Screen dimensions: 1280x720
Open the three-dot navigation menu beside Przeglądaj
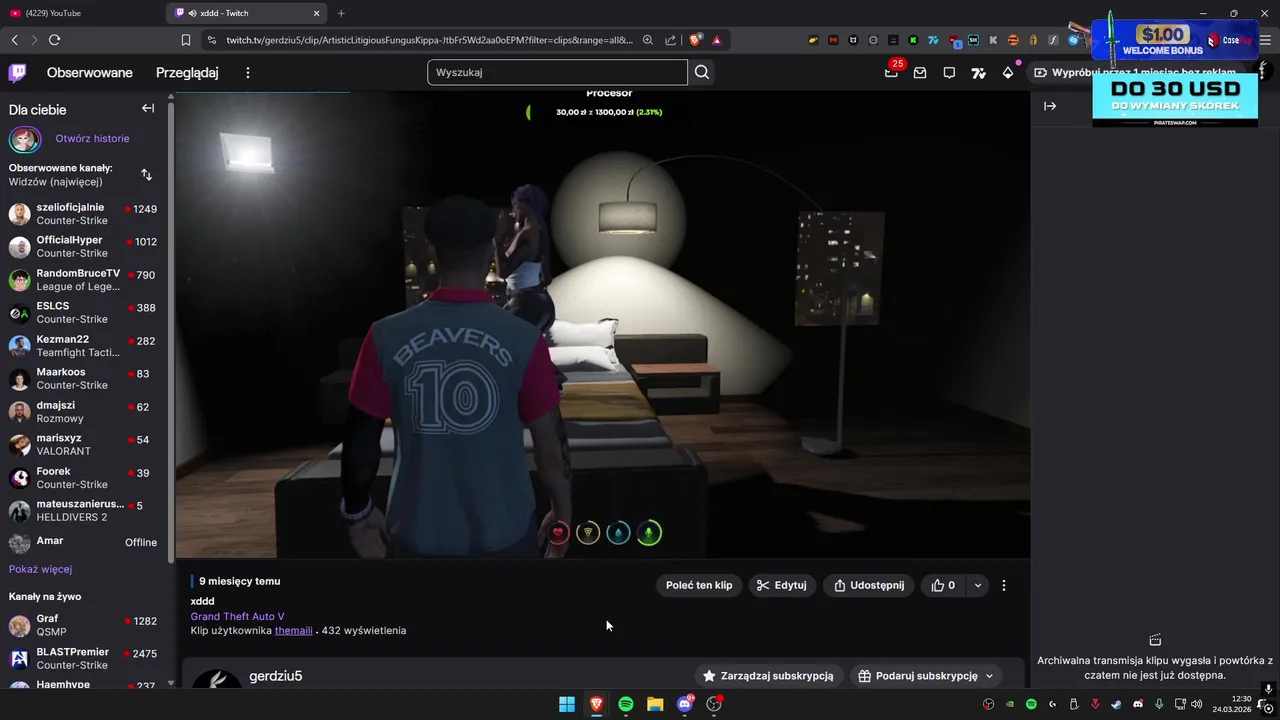coord(248,73)
